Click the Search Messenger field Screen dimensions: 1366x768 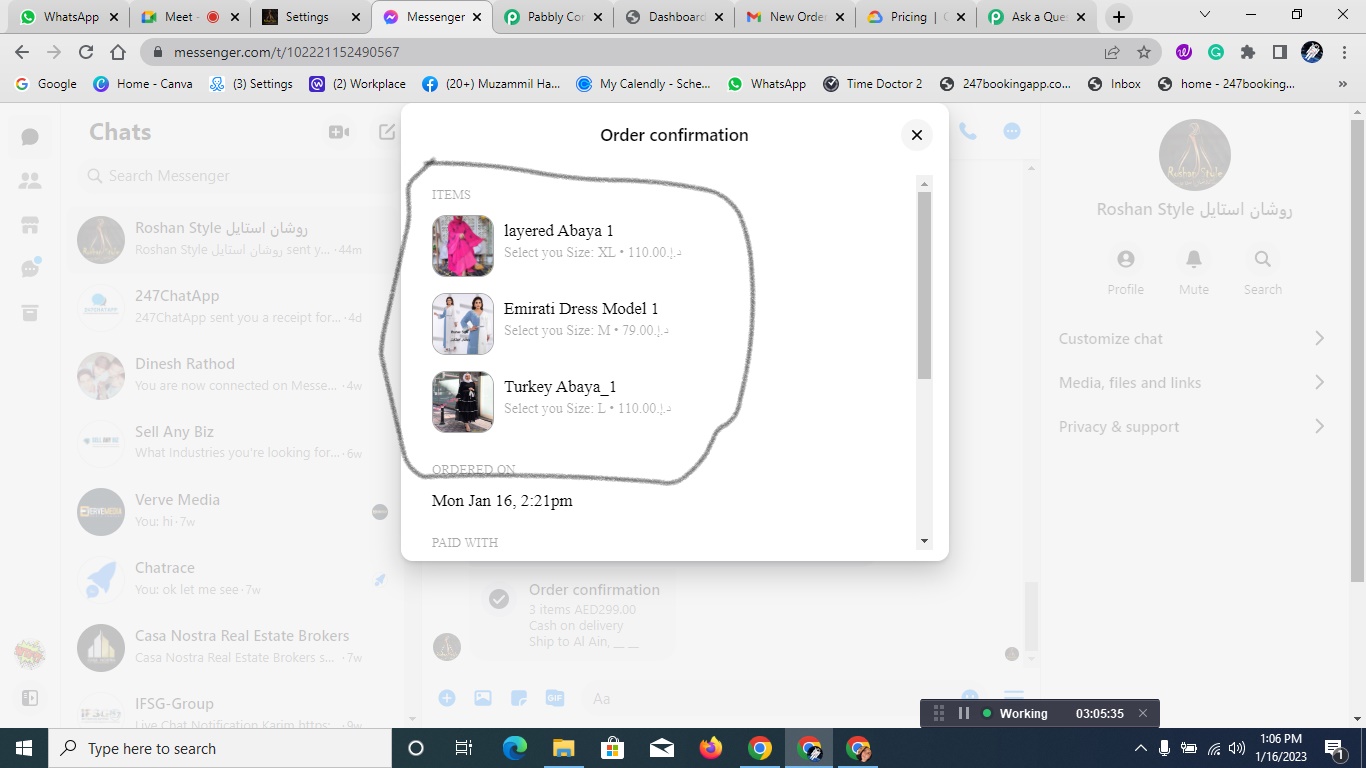(238, 176)
